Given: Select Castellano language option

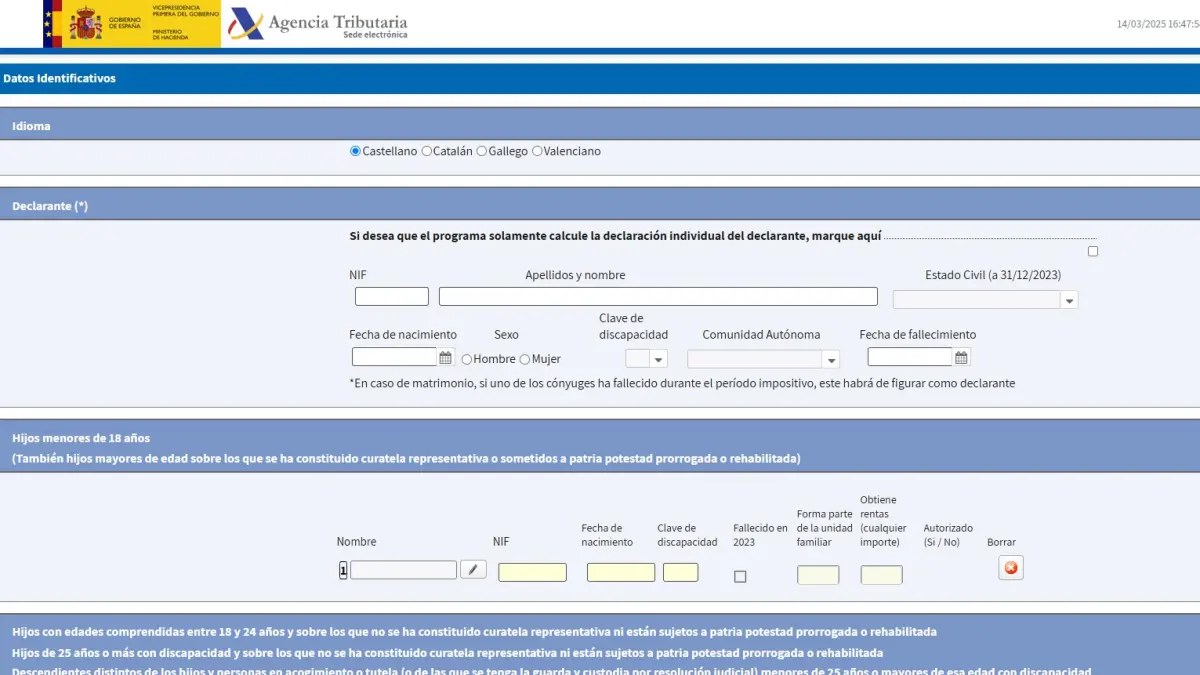Looking at the screenshot, I should (355, 152).
